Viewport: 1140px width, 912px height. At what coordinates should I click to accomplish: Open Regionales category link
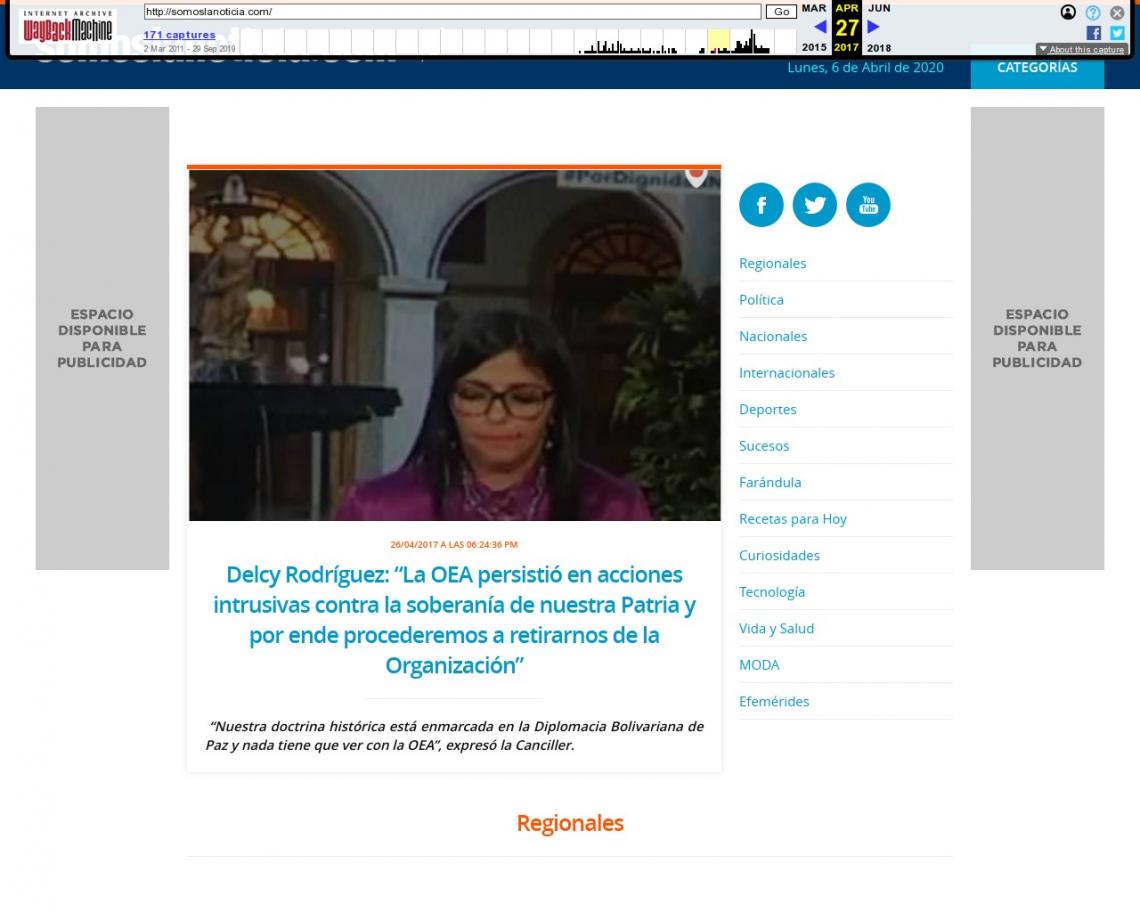click(772, 263)
